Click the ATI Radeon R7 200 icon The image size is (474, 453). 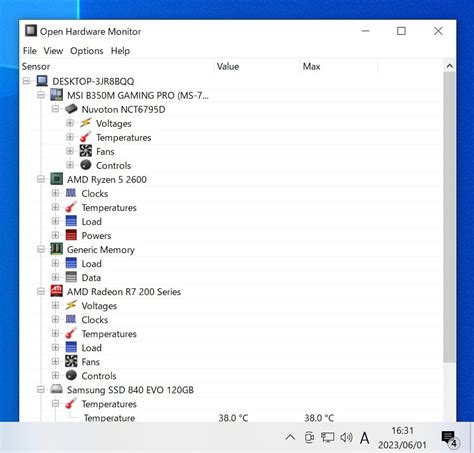pyautogui.click(x=56, y=291)
